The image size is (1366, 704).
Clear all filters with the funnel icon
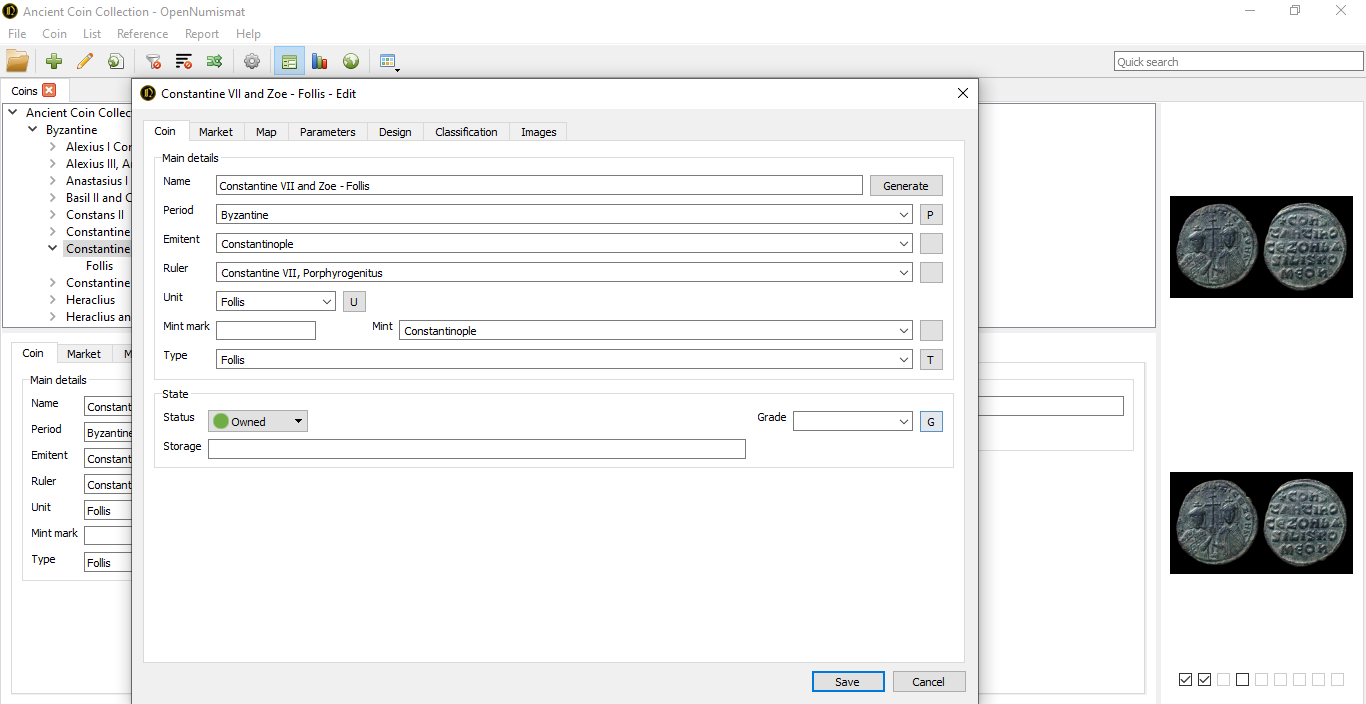(153, 61)
